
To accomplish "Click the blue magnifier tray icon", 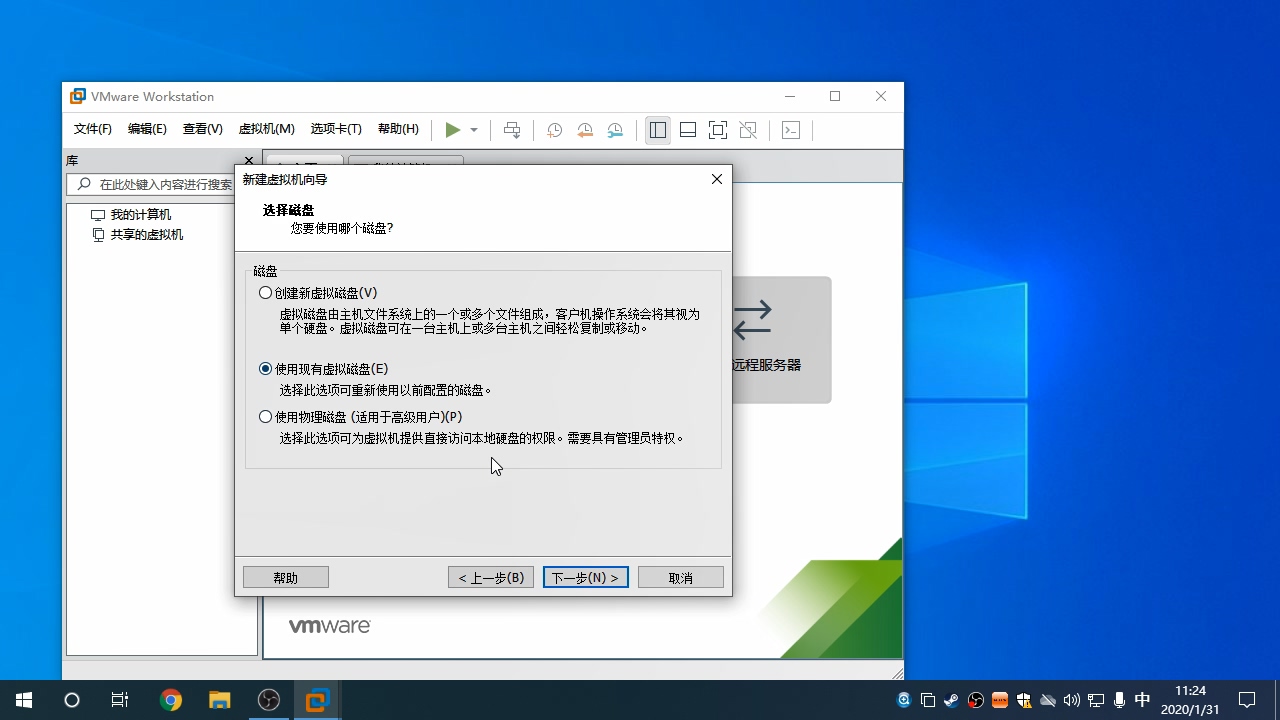I will [904, 700].
